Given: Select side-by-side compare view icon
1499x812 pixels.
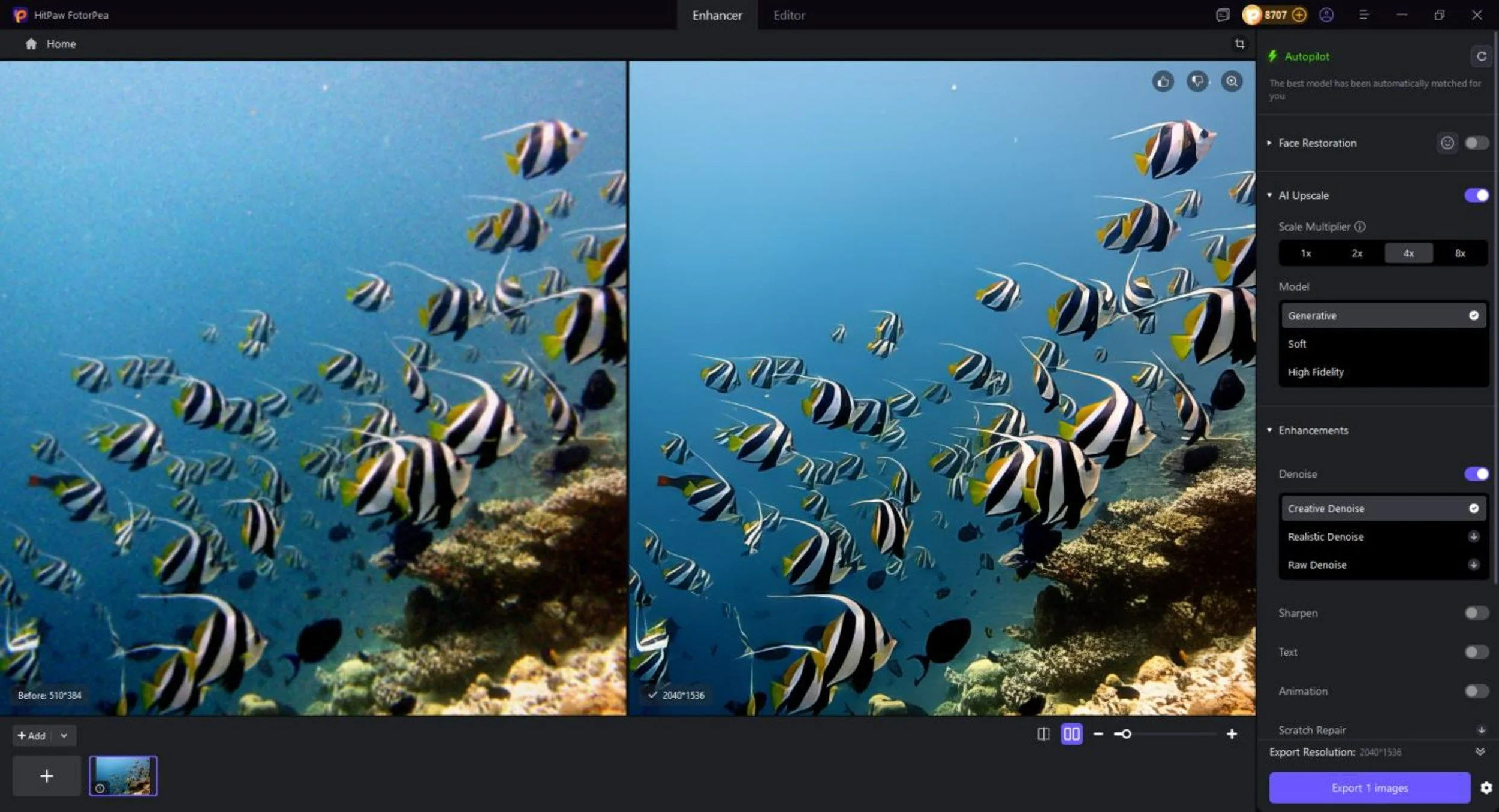Looking at the screenshot, I should pyautogui.click(x=1071, y=734).
